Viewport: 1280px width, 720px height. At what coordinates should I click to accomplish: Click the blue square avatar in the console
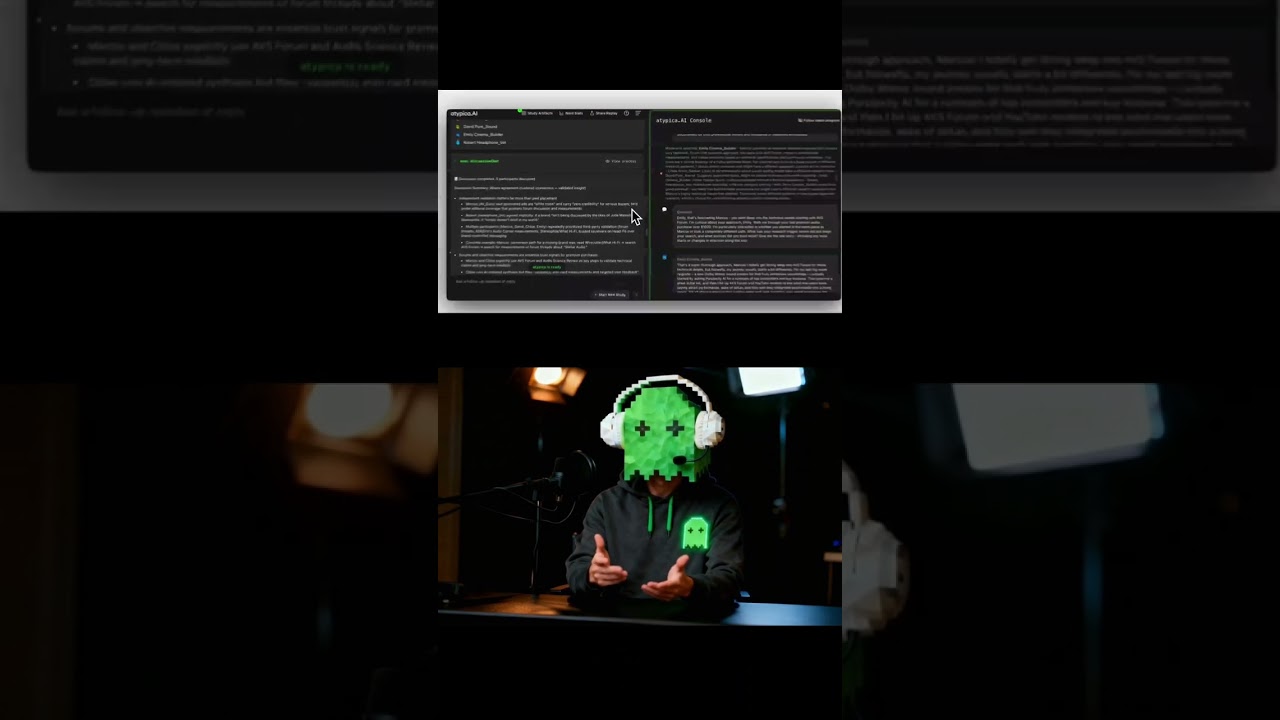tap(664, 257)
